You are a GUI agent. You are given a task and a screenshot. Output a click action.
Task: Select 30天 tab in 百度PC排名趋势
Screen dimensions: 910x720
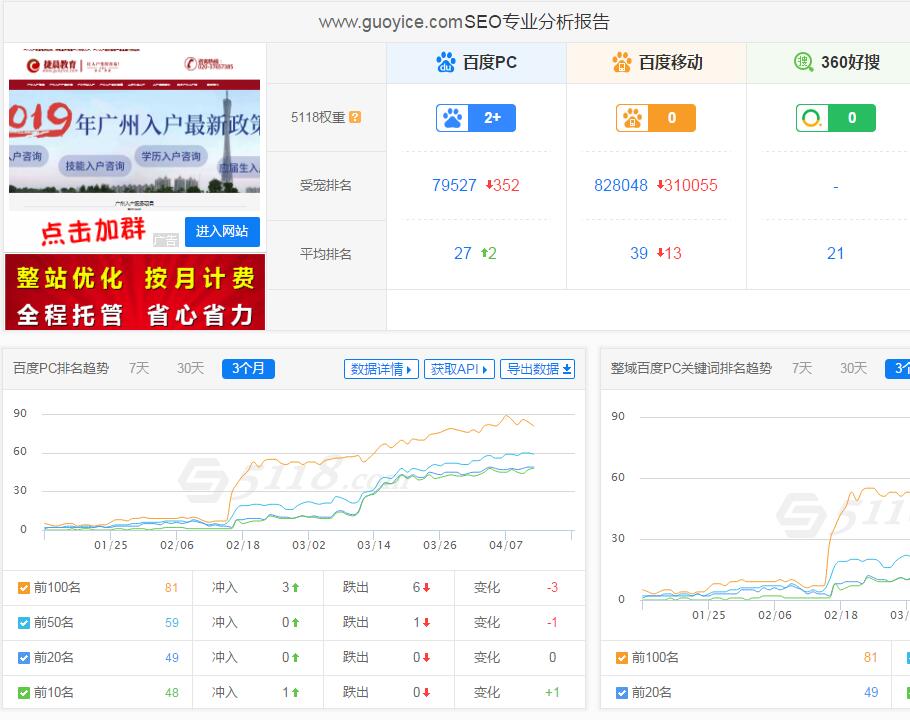coord(190,368)
